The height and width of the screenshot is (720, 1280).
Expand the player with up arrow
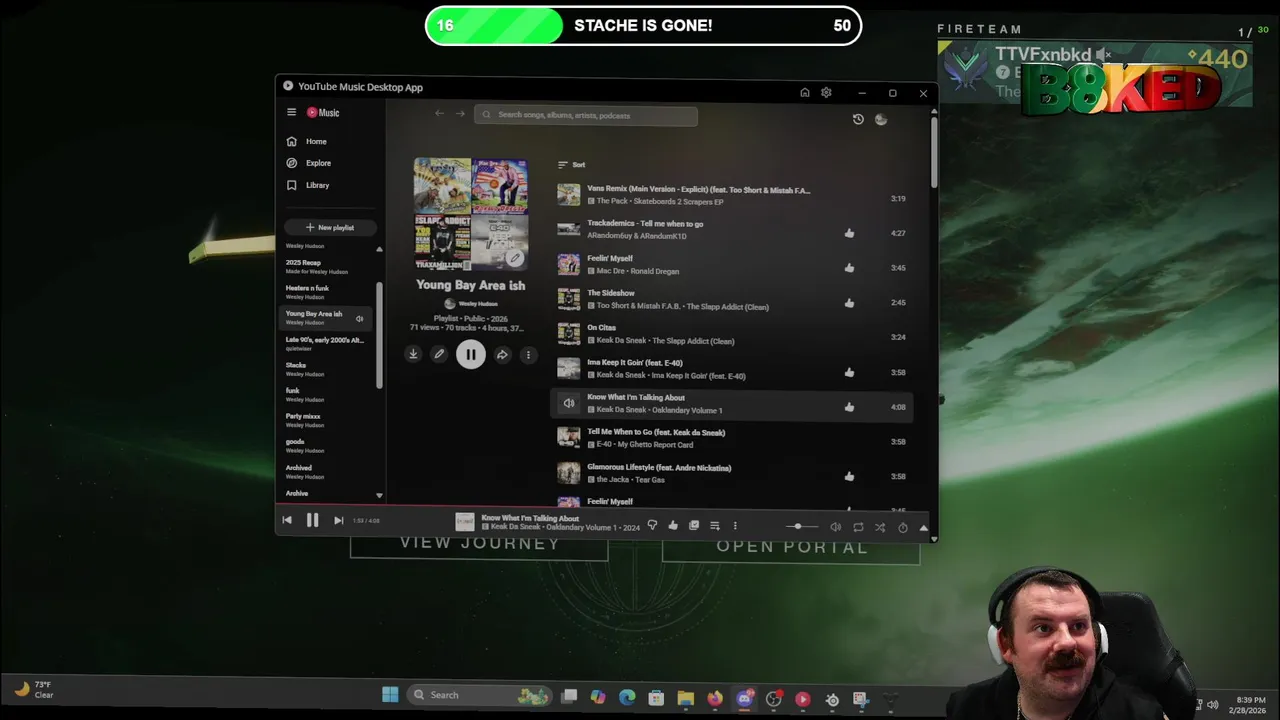923,527
